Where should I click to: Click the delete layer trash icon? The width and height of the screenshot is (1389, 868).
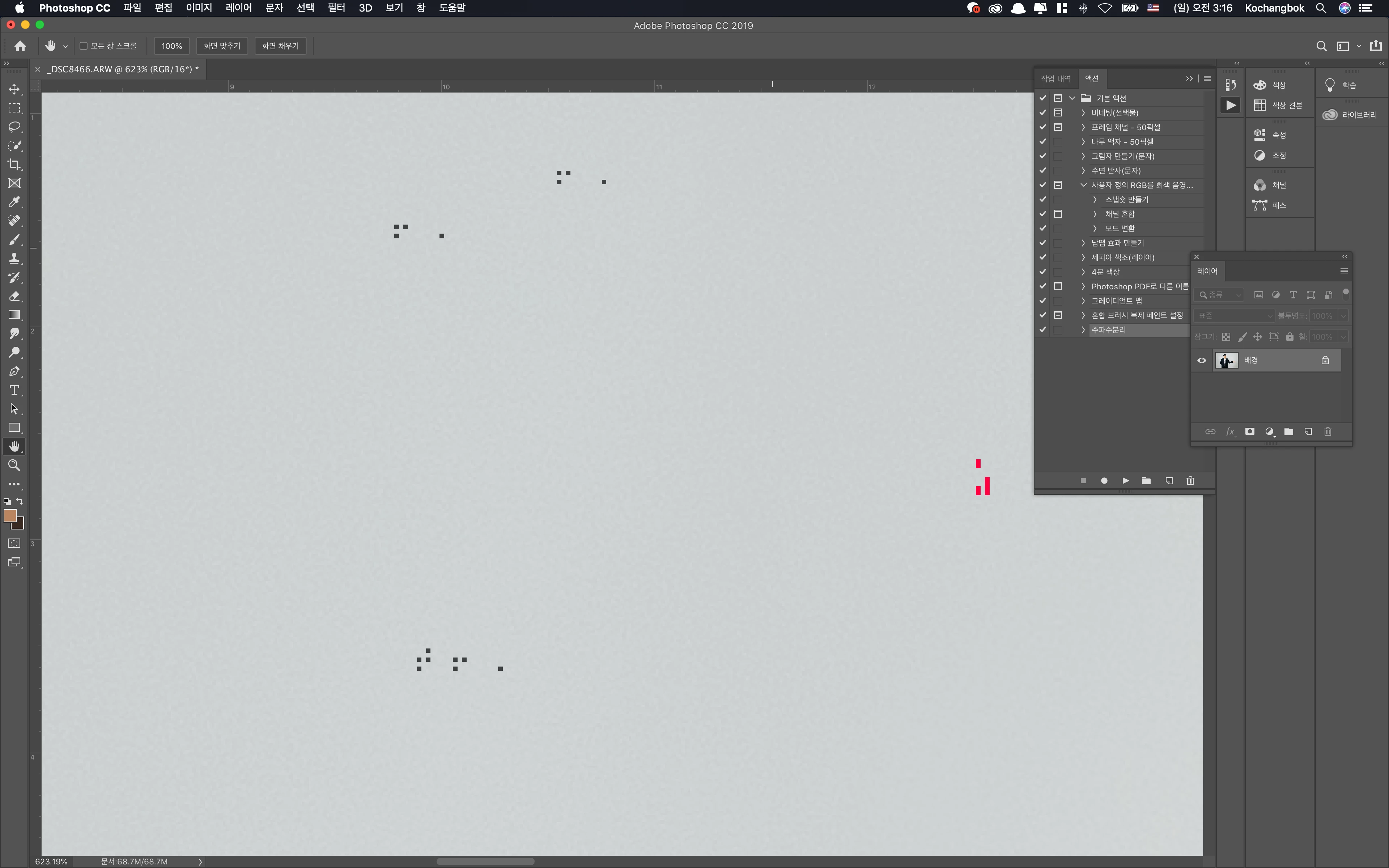point(1328,432)
